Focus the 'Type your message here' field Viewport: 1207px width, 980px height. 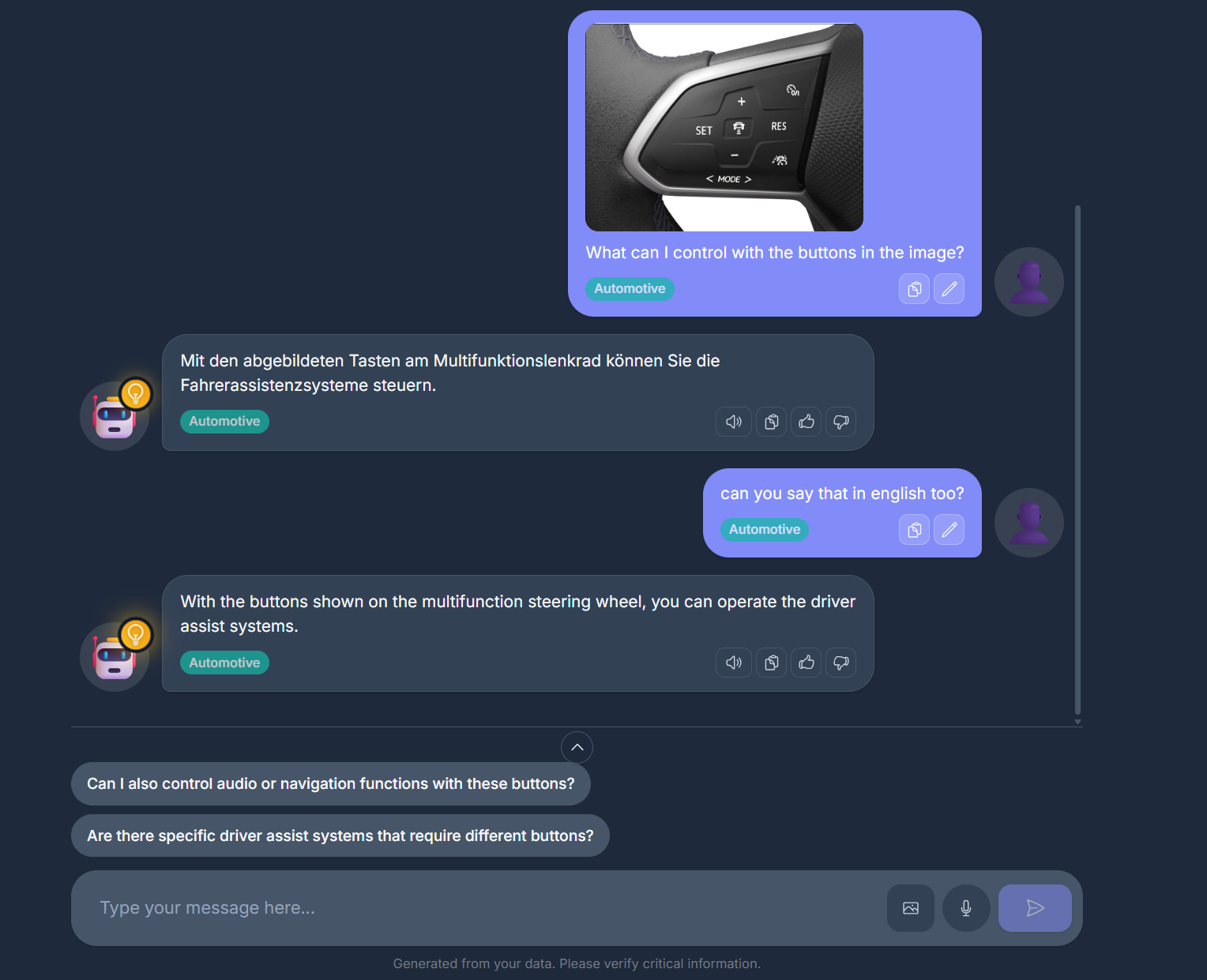point(474,908)
